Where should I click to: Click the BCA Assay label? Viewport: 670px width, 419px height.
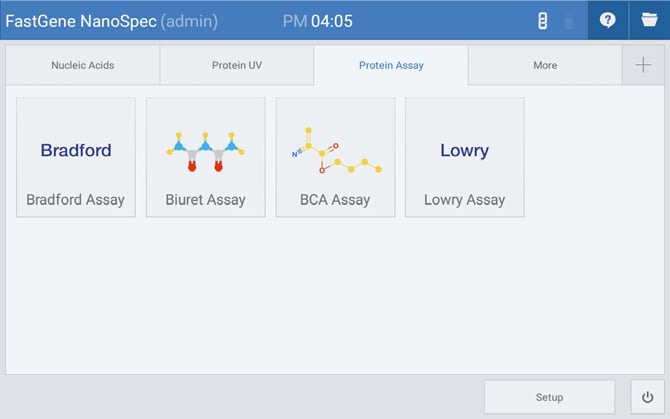point(335,200)
